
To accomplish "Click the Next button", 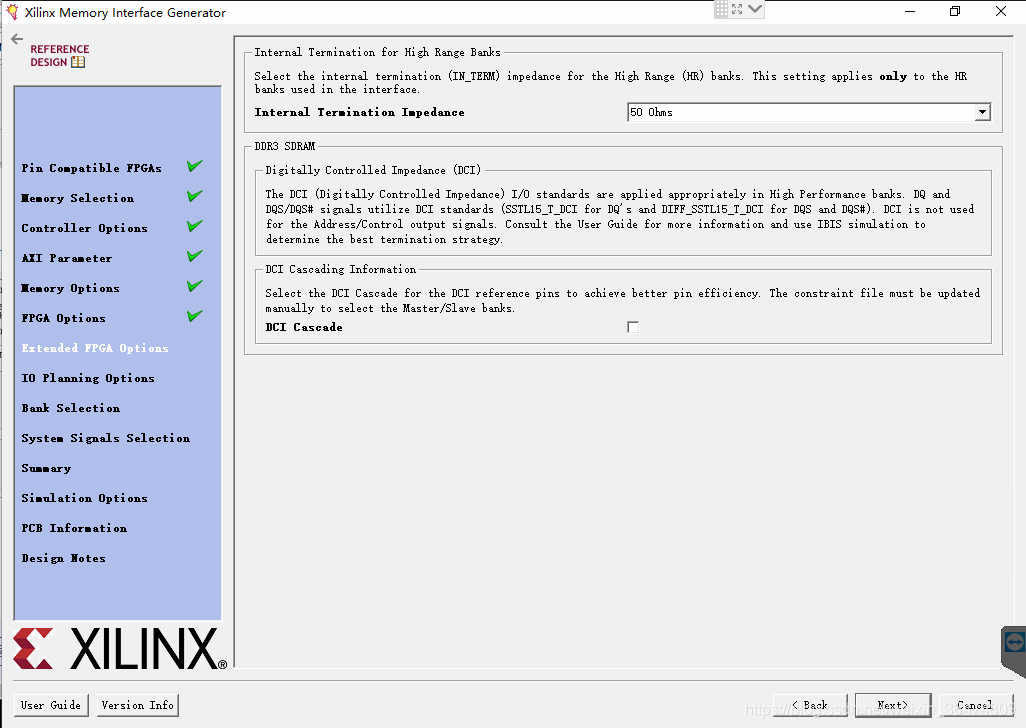I will pyautogui.click(x=893, y=705).
